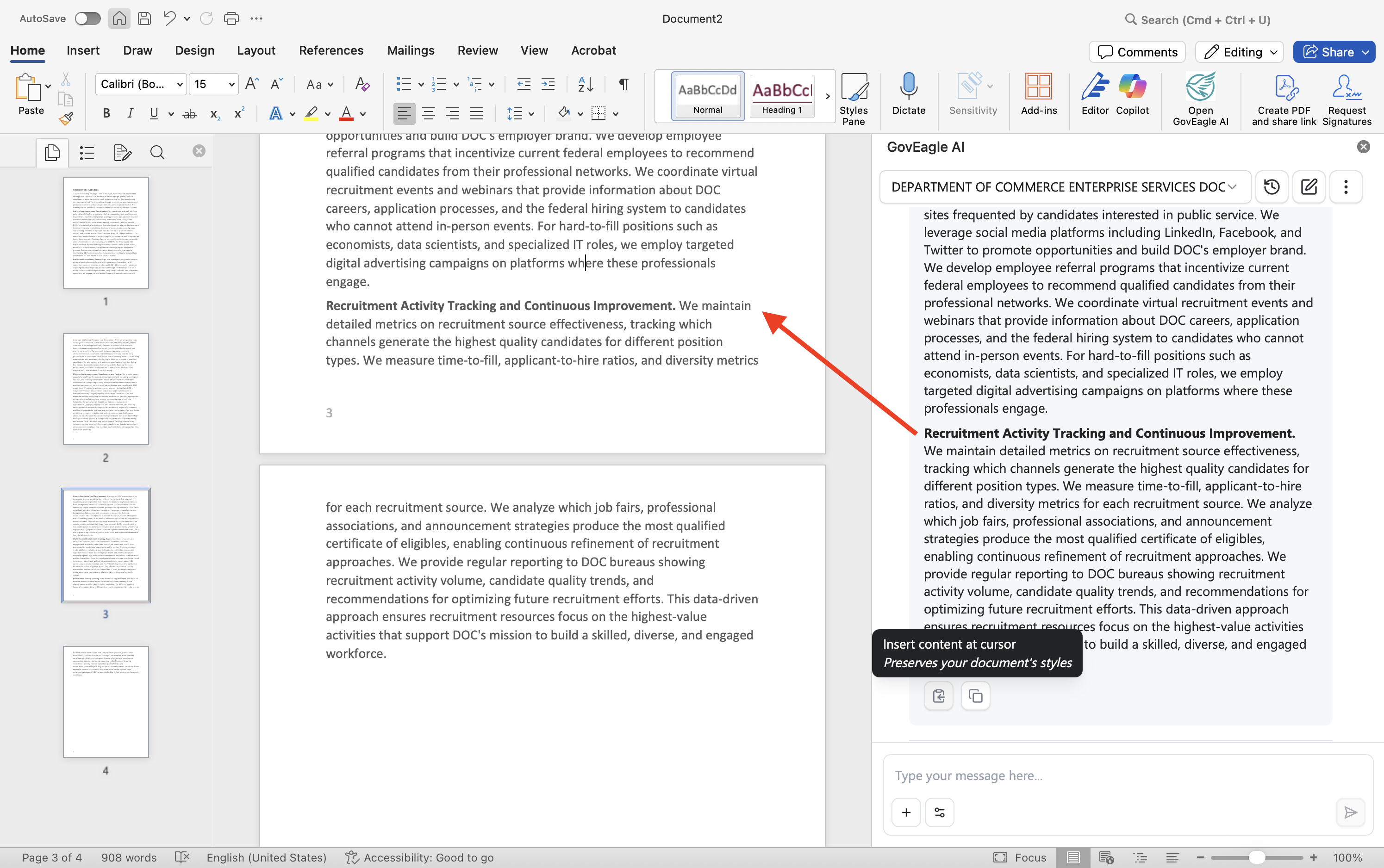Screen dimensions: 1384x868
Task: Open the Editor proofing tool
Action: (x=1095, y=95)
